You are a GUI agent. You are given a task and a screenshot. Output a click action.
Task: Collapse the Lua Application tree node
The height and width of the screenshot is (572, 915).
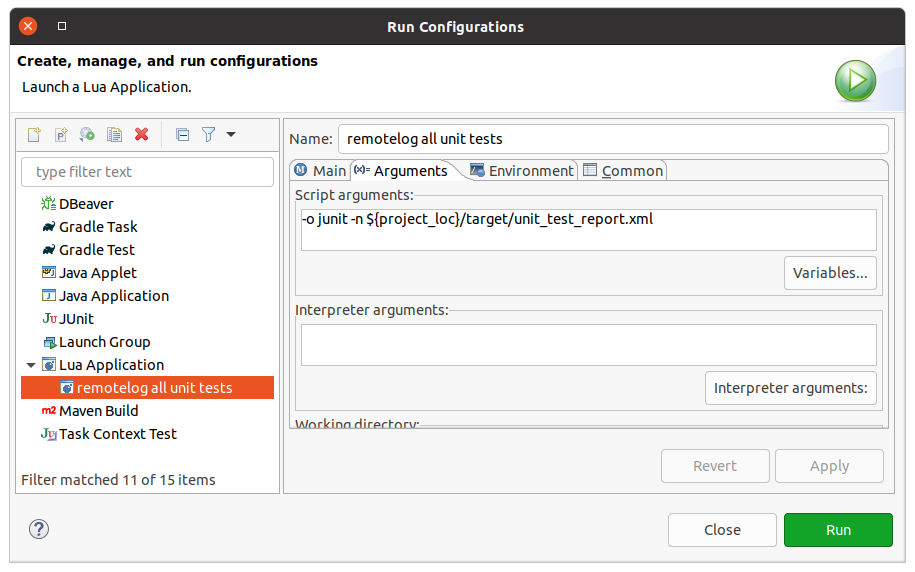[x=31, y=365]
